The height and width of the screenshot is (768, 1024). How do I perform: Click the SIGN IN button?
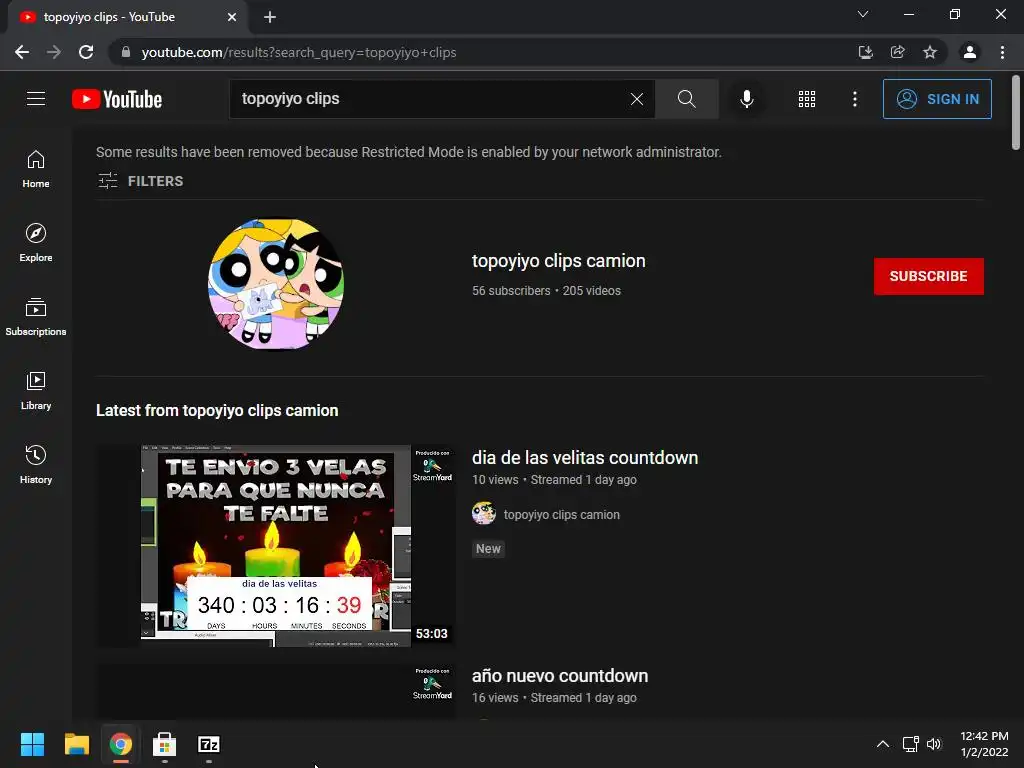click(x=937, y=99)
